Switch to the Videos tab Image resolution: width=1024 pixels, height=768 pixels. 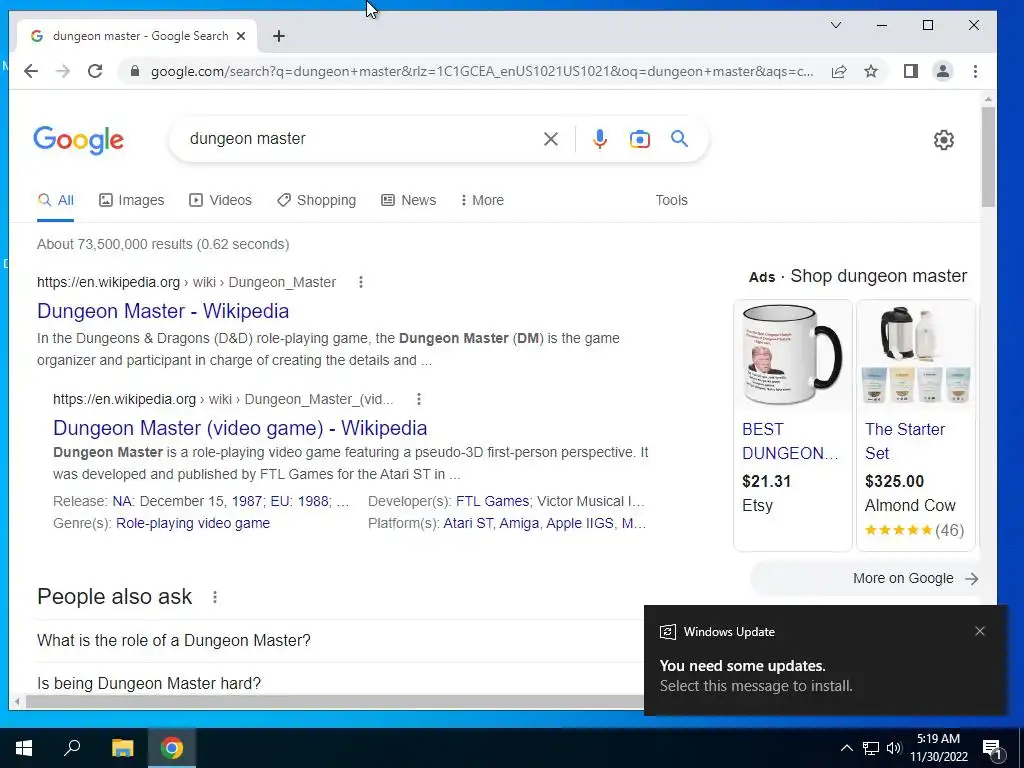220,200
